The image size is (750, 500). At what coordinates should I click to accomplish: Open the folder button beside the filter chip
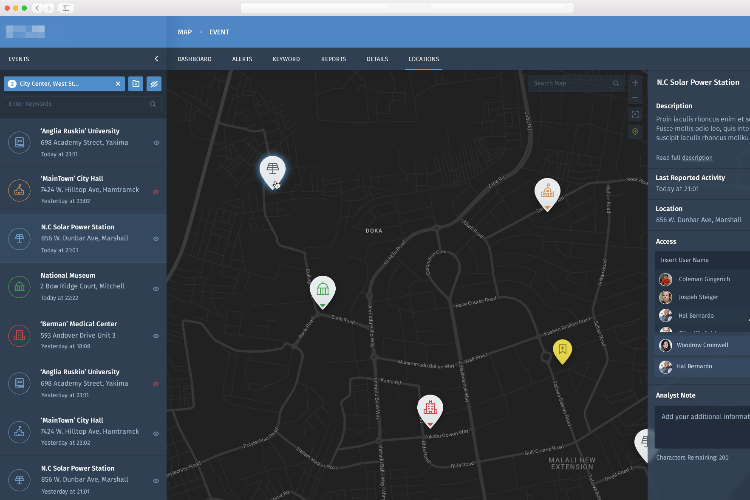pos(136,84)
